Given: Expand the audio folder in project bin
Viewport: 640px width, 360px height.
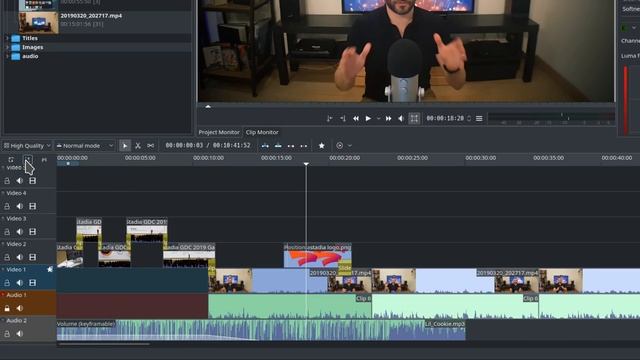Looking at the screenshot, I should coord(7,56).
